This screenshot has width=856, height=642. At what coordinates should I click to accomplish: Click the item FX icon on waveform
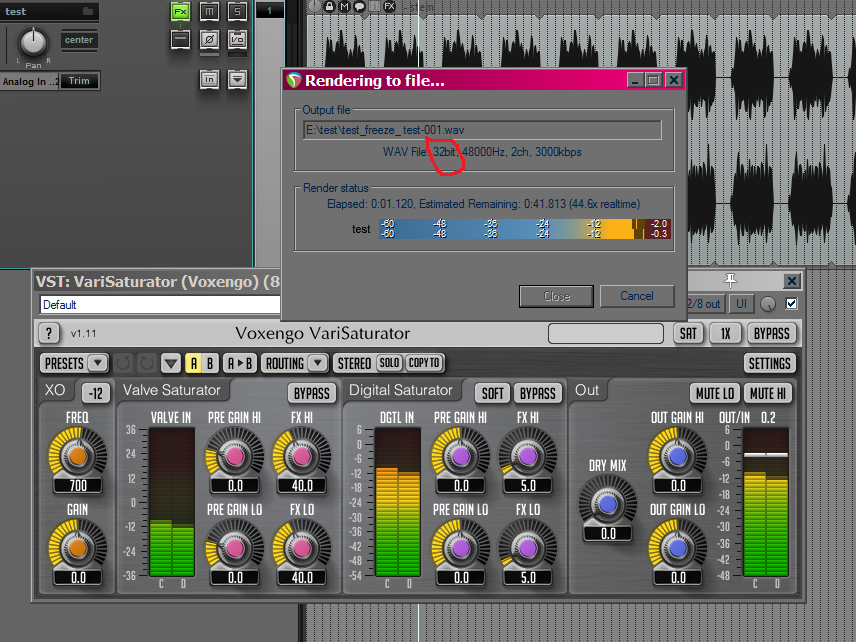point(389,7)
